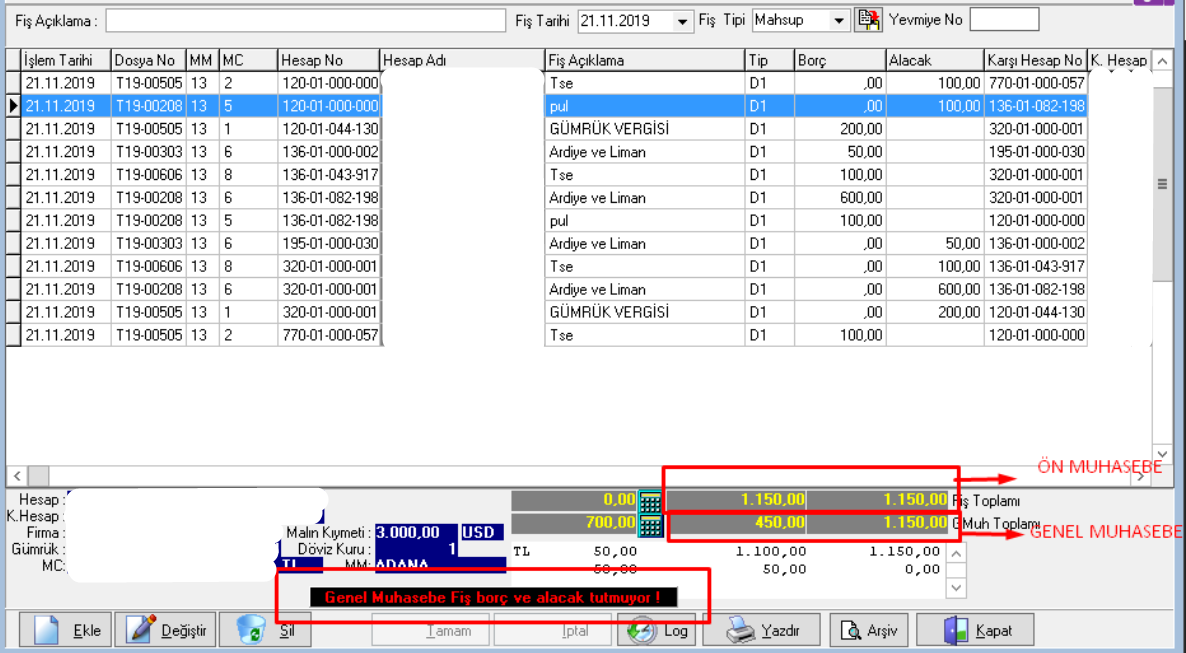Click the Tip column header

pos(769,61)
